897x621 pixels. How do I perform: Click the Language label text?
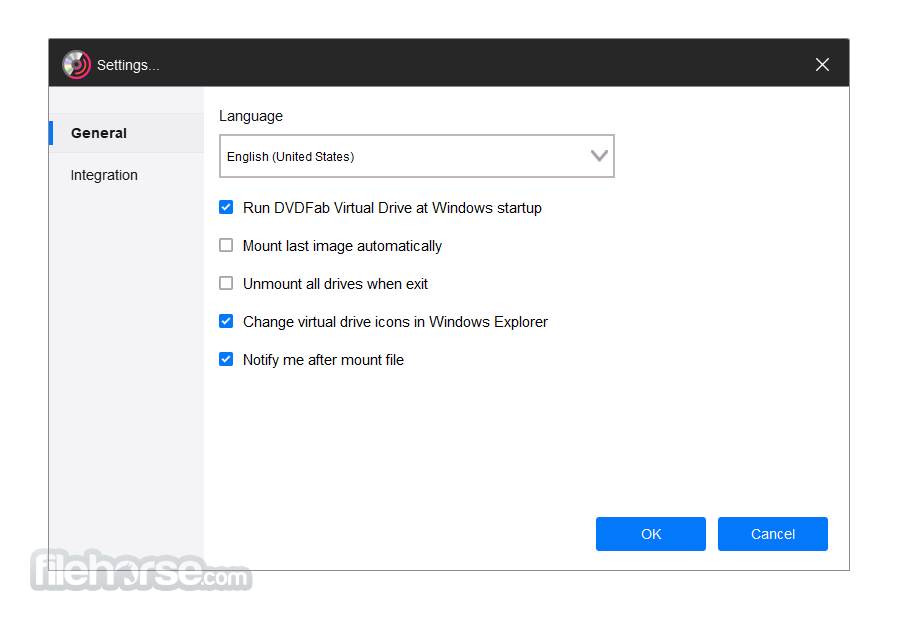pyautogui.click(x=251, y=116)
